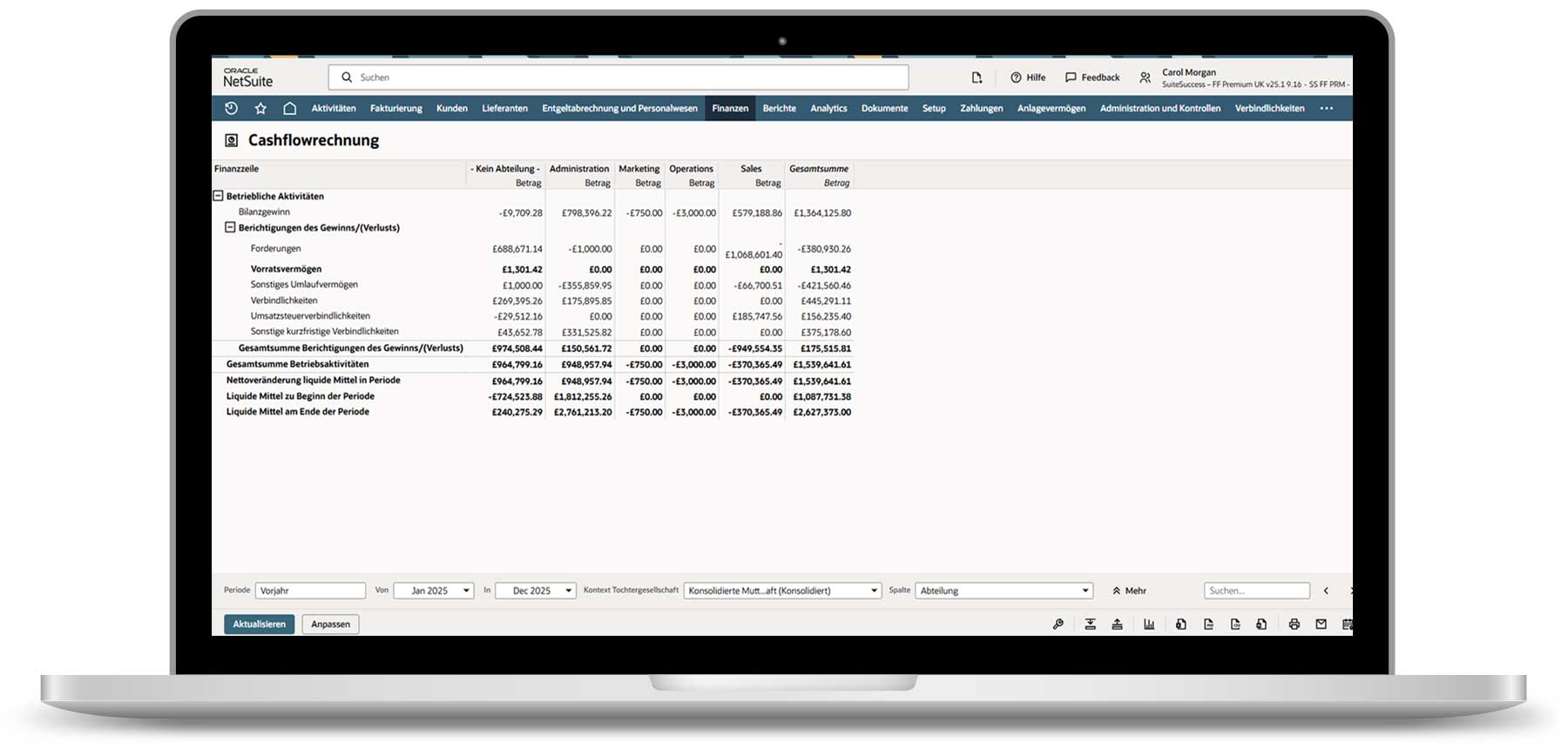The image size is (1568, 756).
Task: Open the Feedback link
Action: pyautogui.click(x=1092, y=78)
